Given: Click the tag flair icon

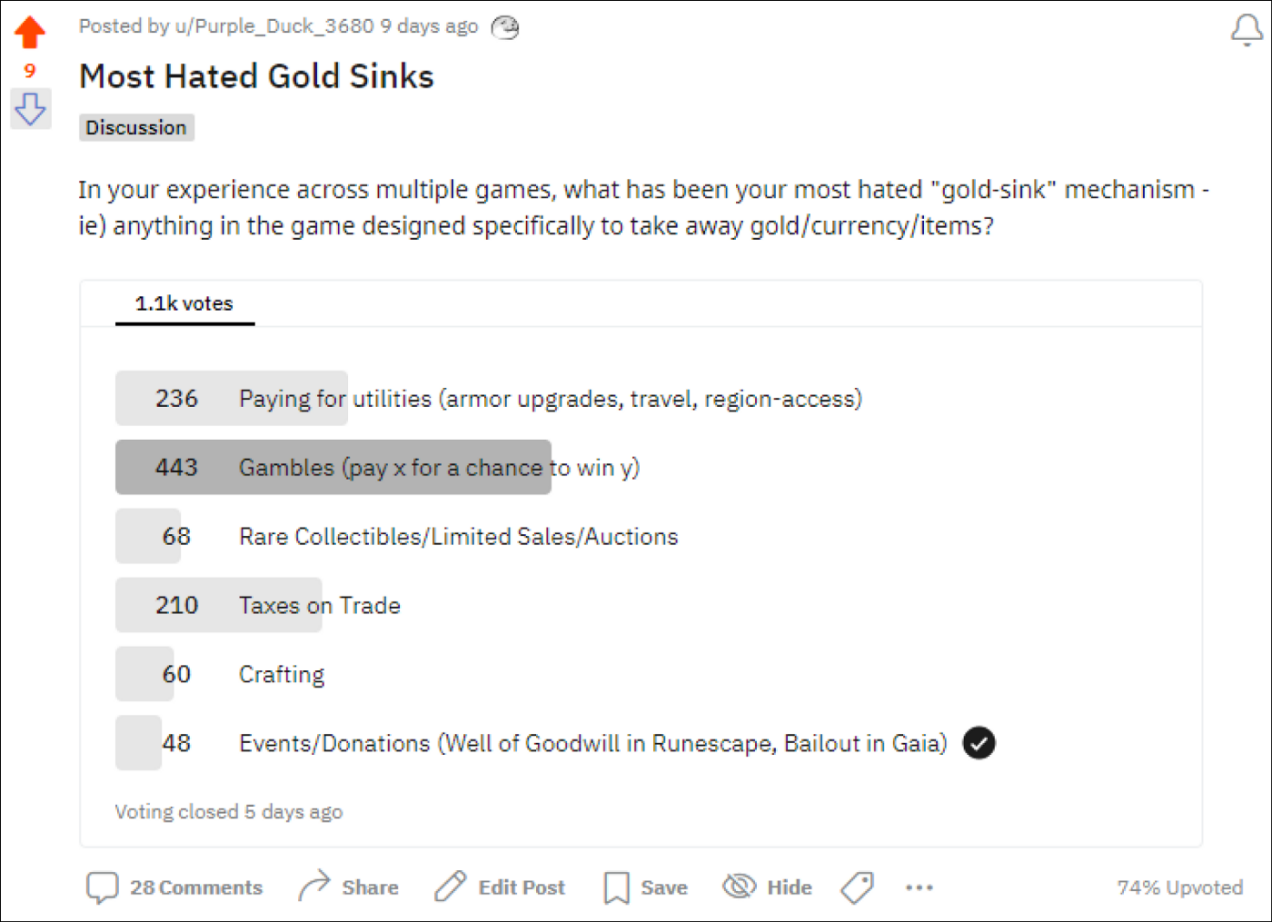Looking at the screenshot, I should pyautogui.click(x=857, y=887).
